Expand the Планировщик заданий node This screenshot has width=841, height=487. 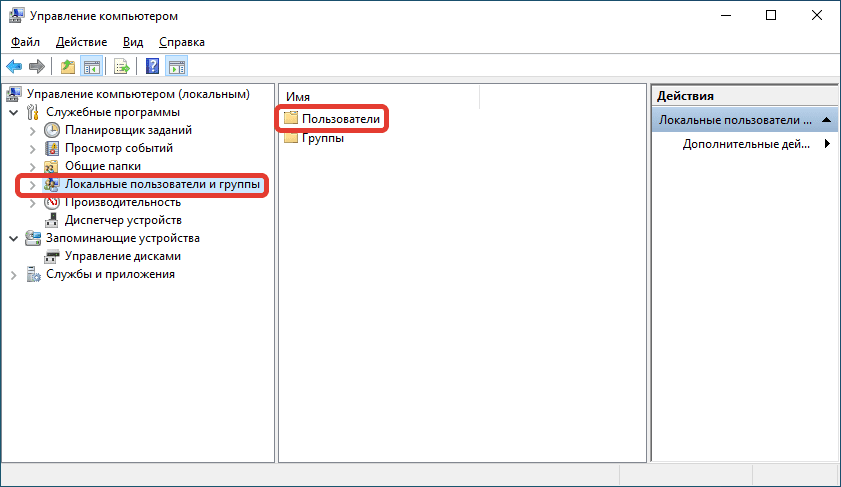click(x=33, y=130)
